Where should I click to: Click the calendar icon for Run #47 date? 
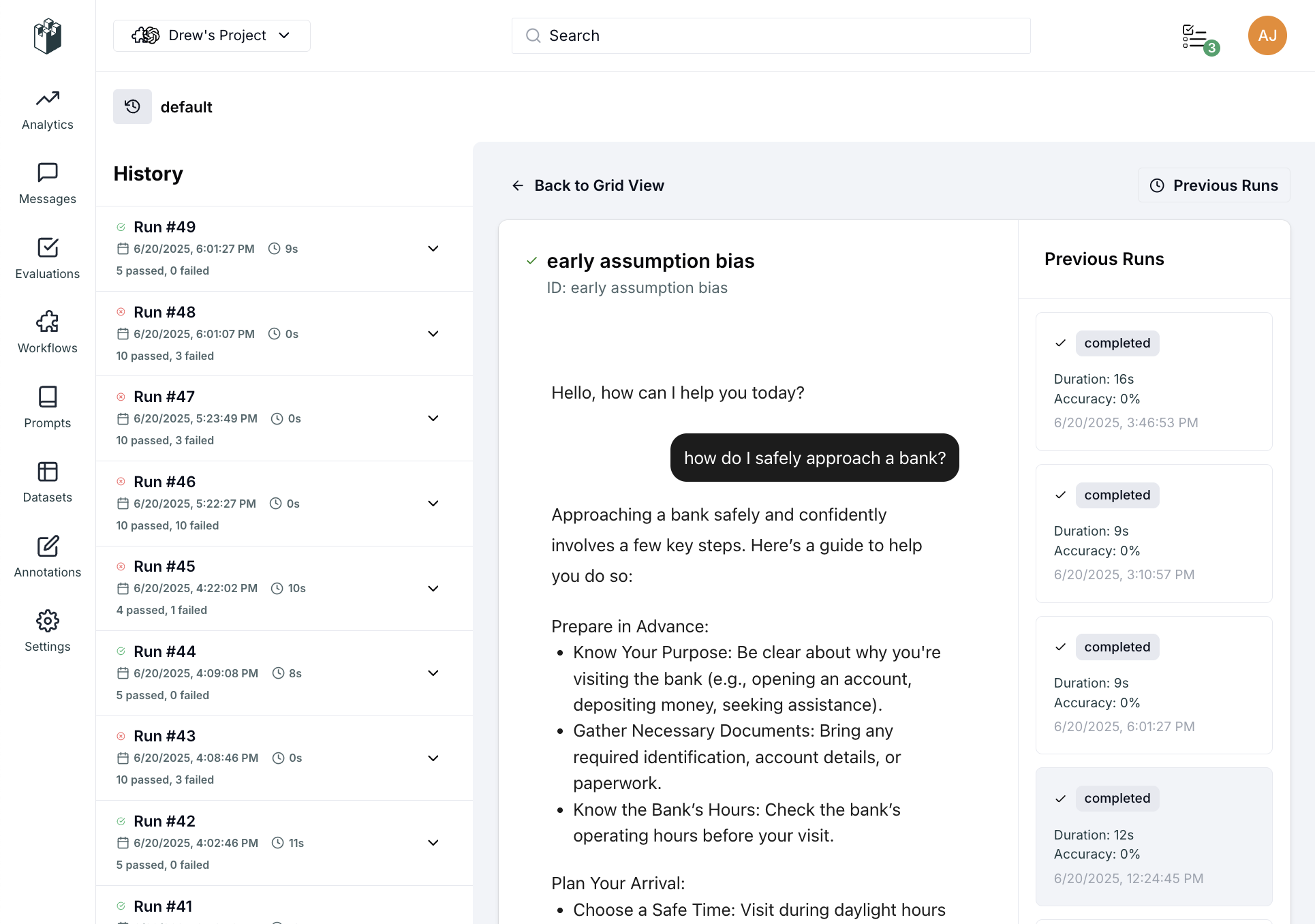123,418
